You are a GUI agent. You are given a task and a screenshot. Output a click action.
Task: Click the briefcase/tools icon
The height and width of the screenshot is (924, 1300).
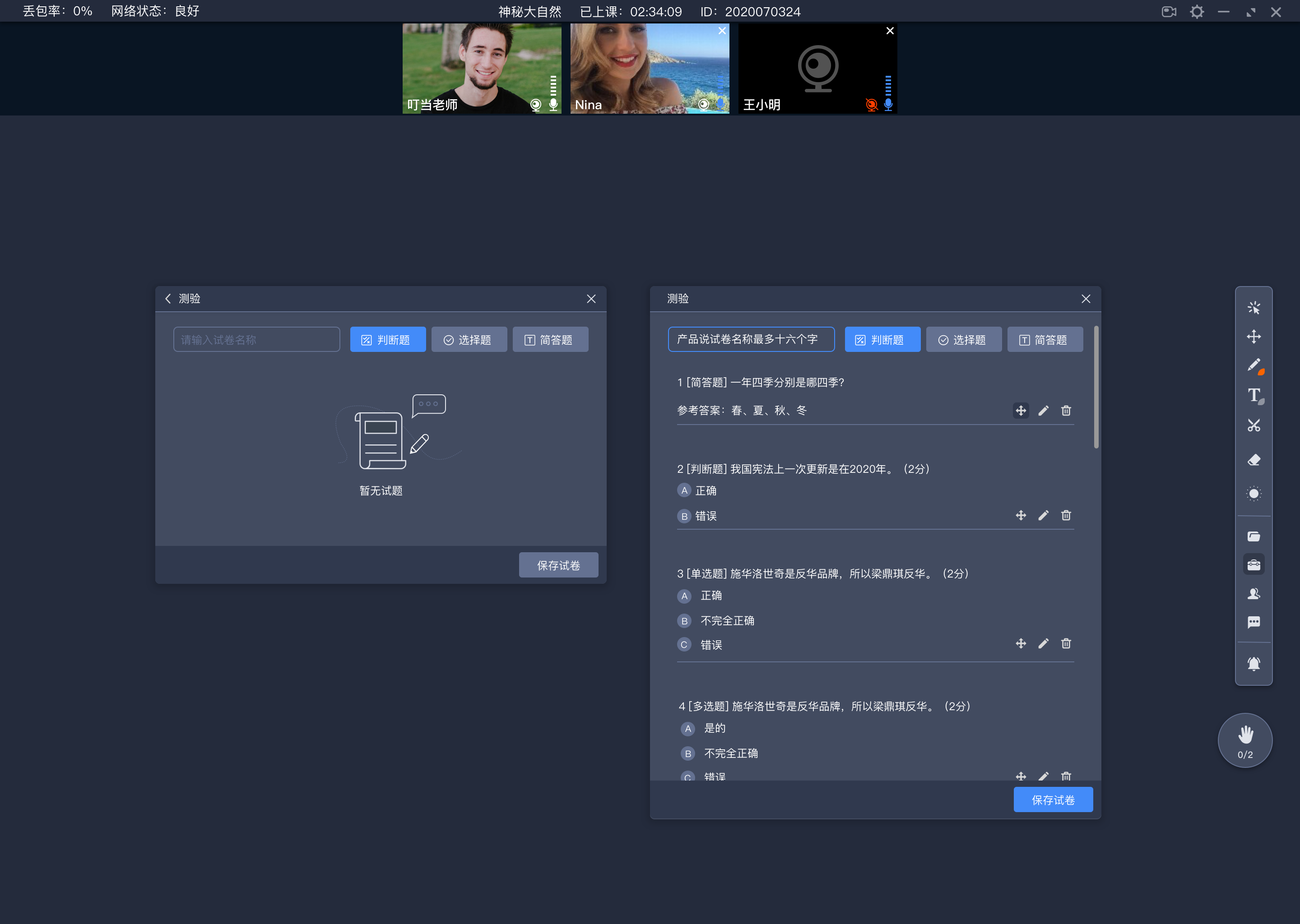(x=1253, y=564)
